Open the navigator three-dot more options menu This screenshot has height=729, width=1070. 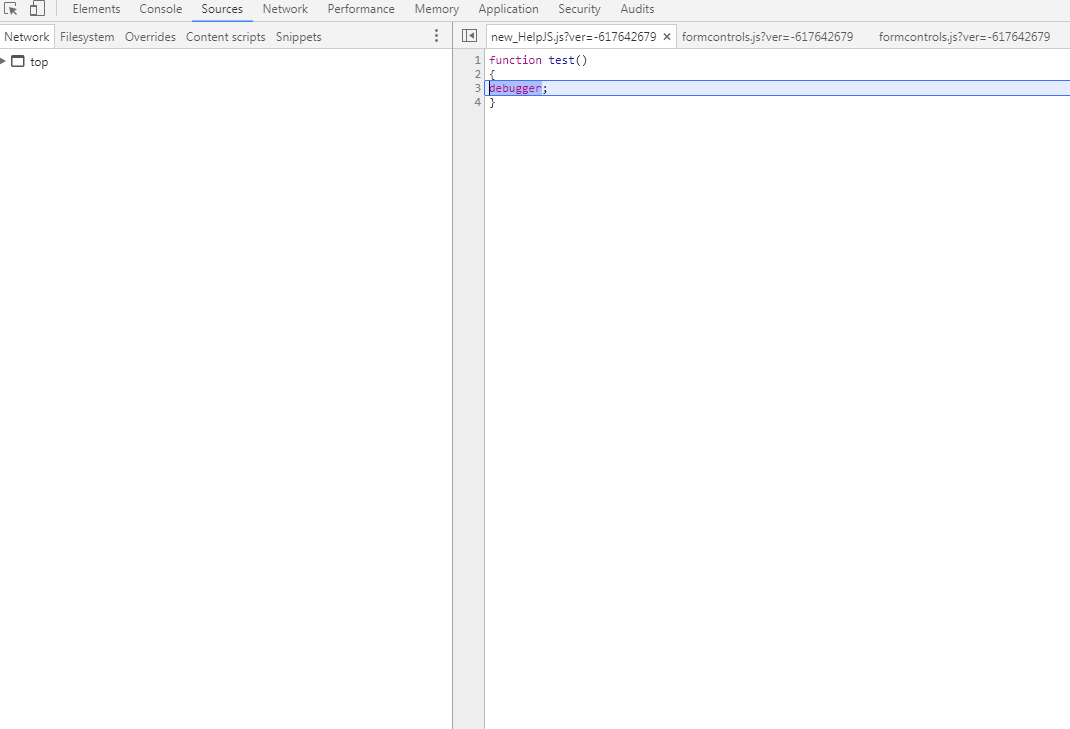(437, 36)
